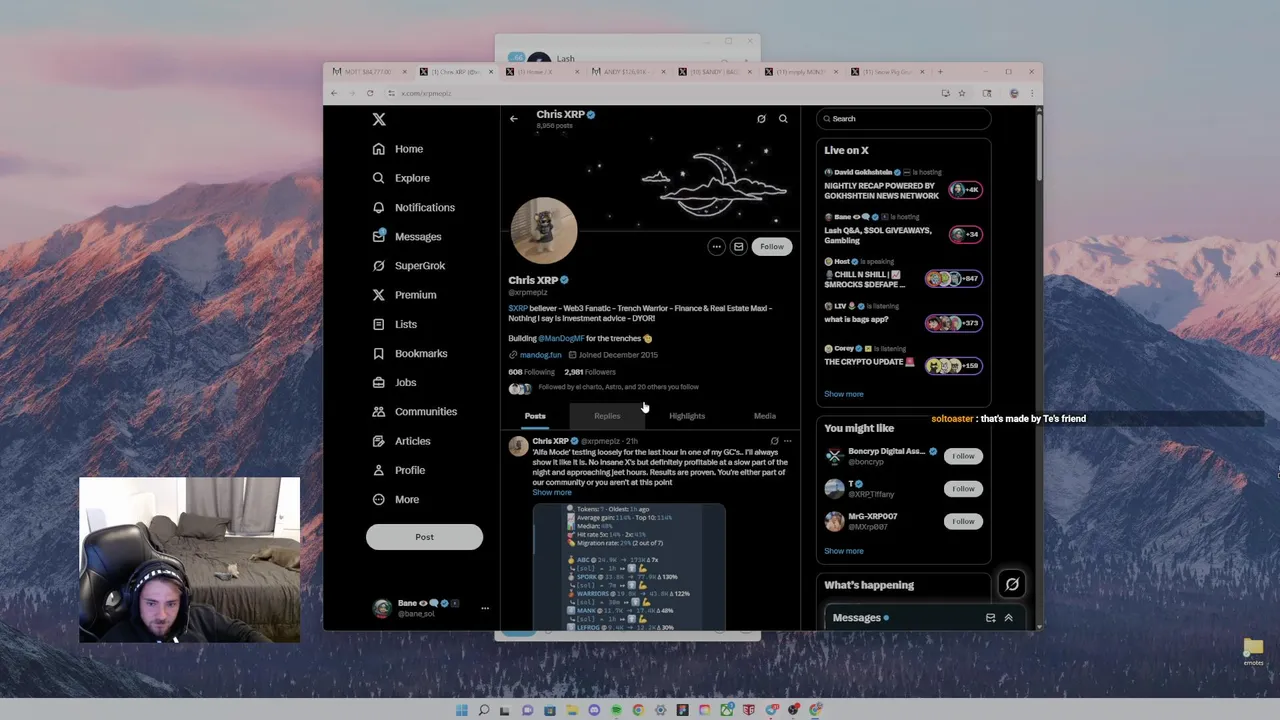
Task: Open Spotify from the taskbar
Action: coord(616,710)
